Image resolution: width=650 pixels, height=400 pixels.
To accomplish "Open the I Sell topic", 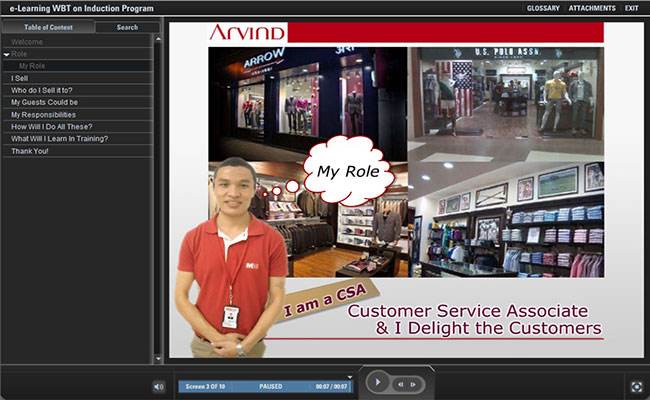I will [x=78, y=78].
